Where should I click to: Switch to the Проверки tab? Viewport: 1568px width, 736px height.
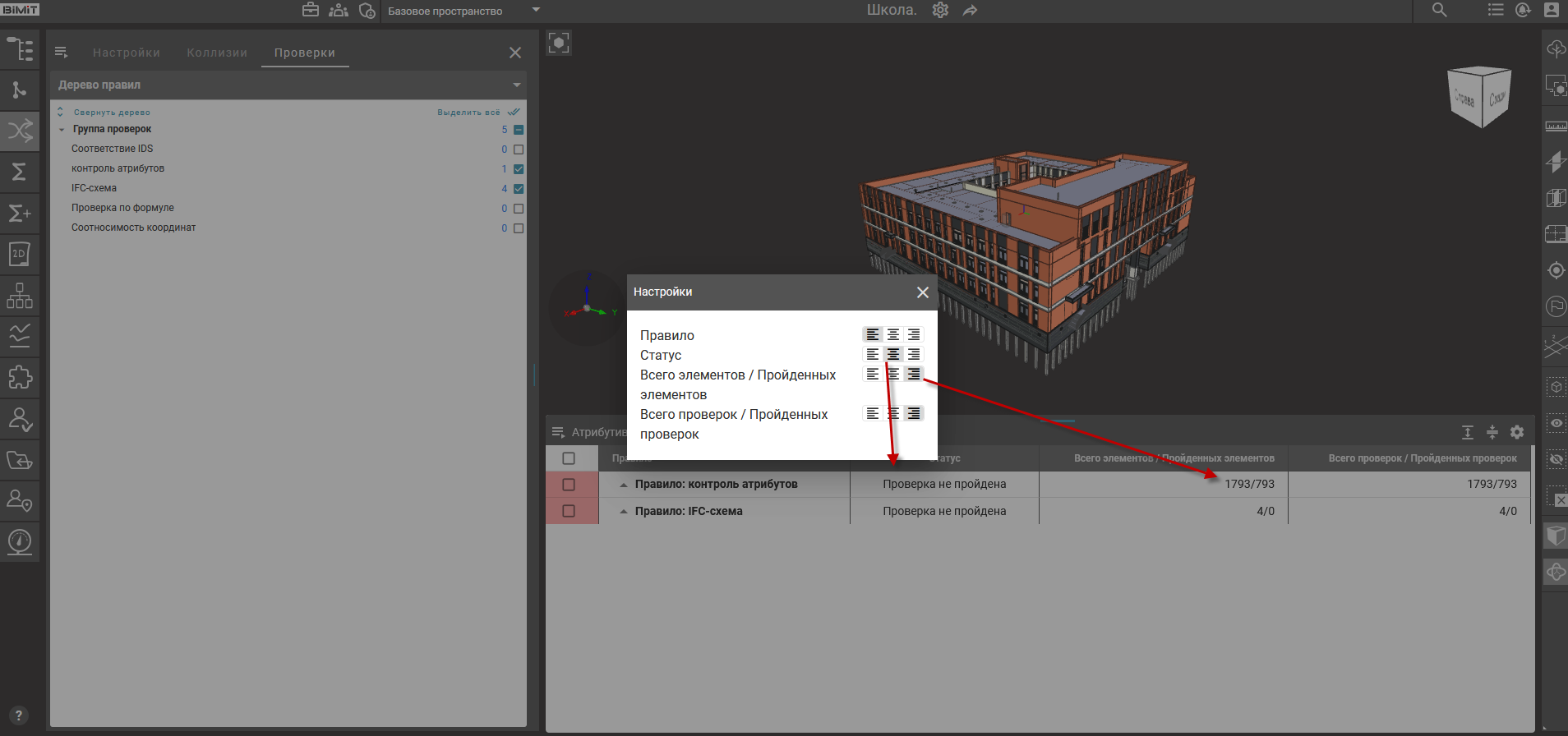305,53
